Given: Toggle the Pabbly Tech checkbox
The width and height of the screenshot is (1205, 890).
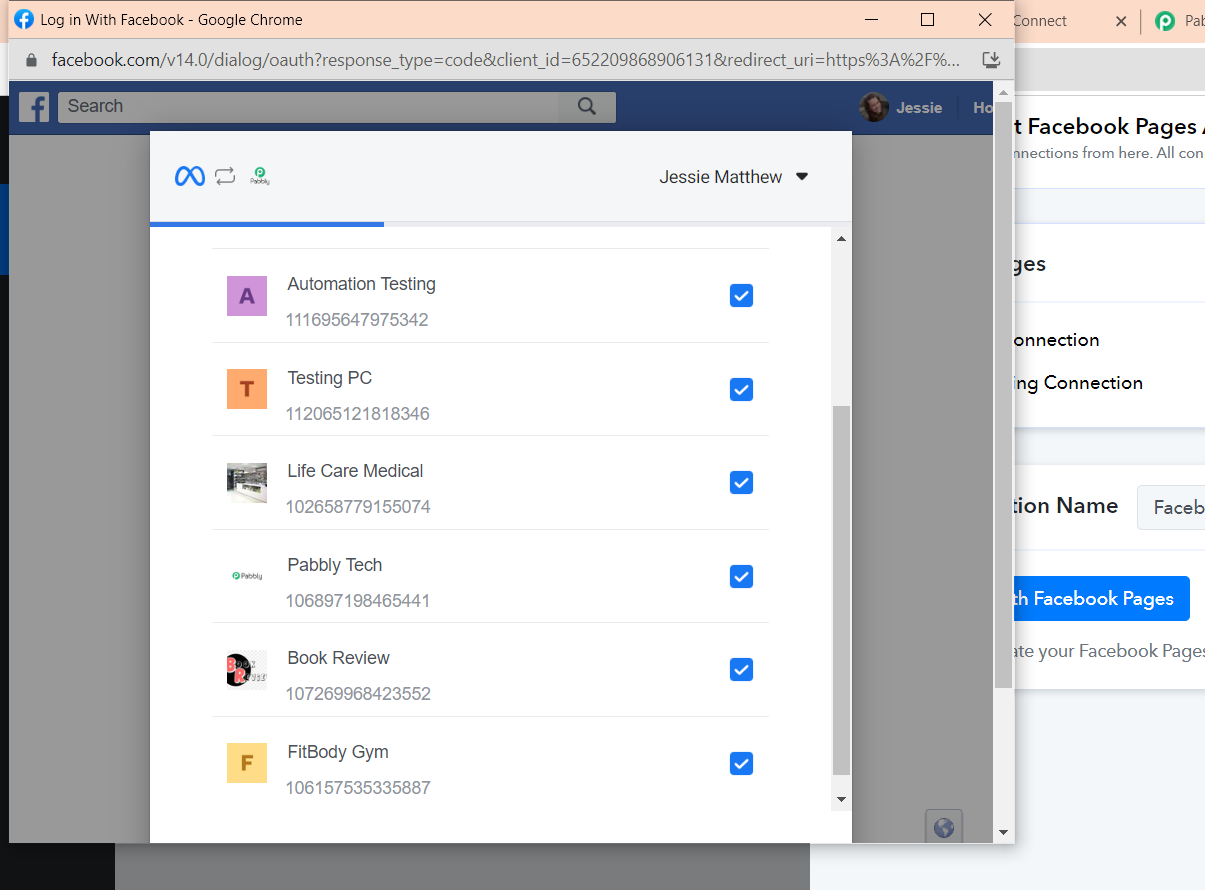Looking at the screenshot, I should (741, 576).
